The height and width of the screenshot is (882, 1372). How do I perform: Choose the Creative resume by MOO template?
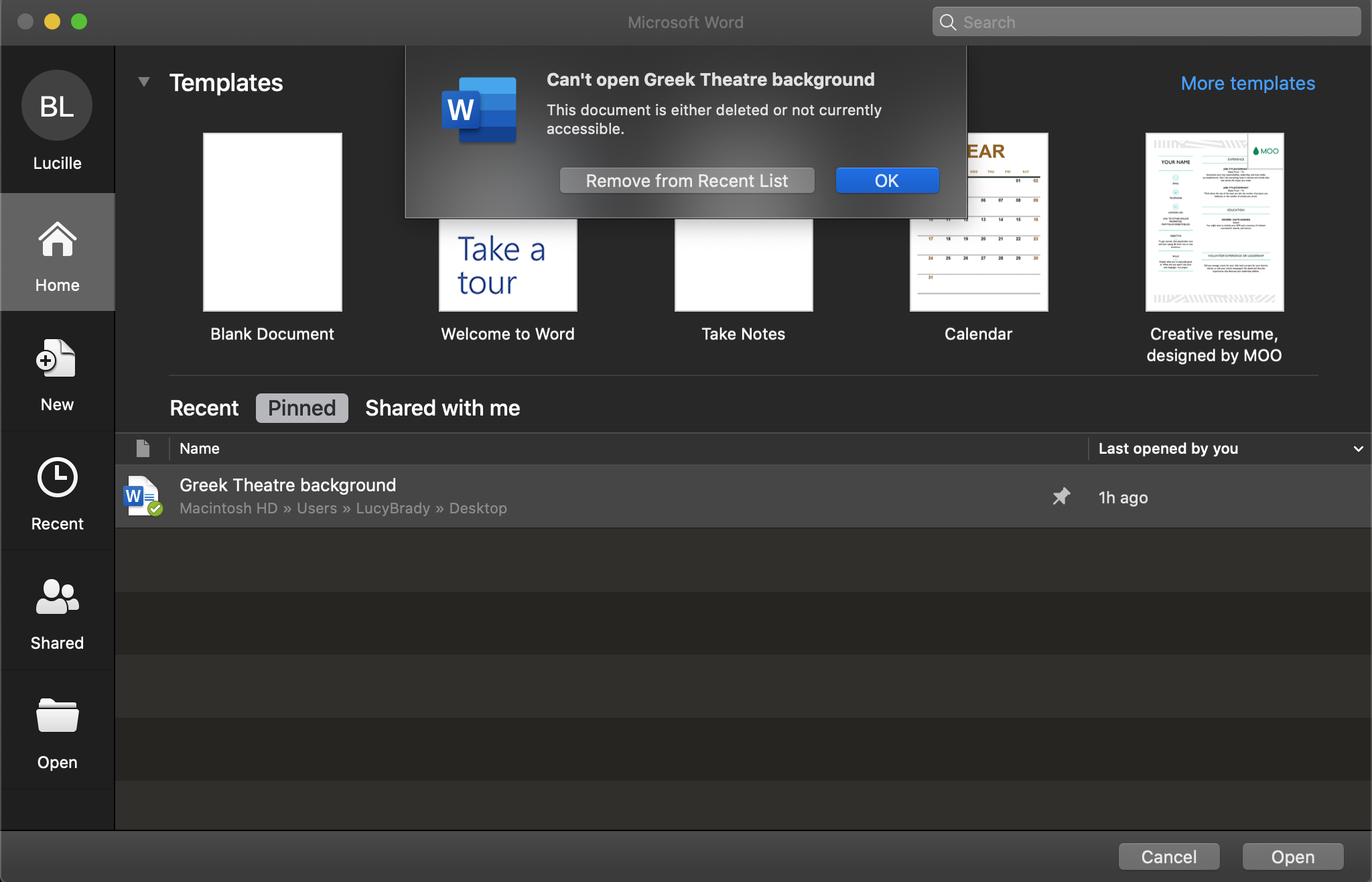coord(1215,222)
